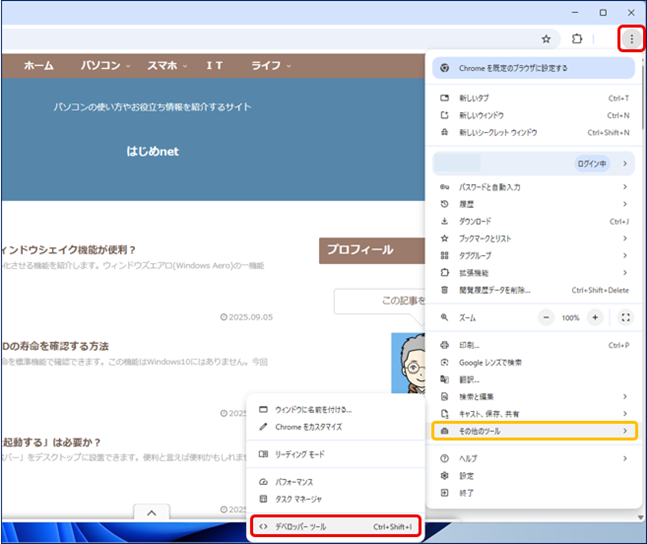647x544 pixels.
Task: Click 終了 to exit Chrome
Action: click(533, 493)
